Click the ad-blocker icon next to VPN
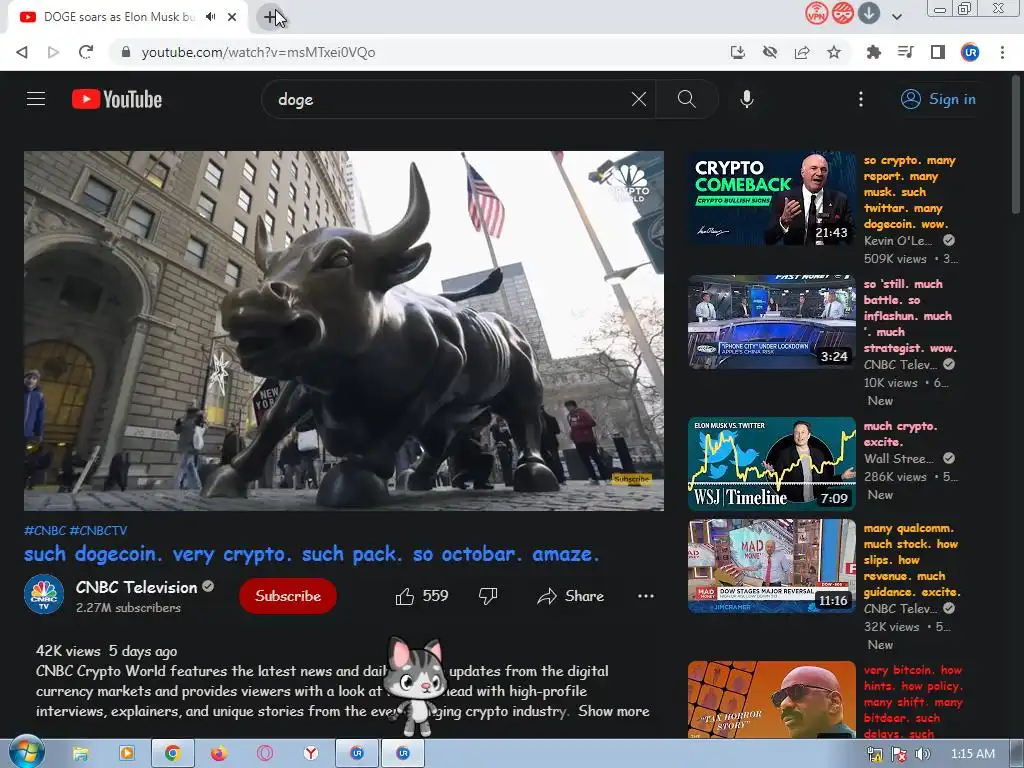This screenshot has width=1024, height=768. click(x=842, y=13)
